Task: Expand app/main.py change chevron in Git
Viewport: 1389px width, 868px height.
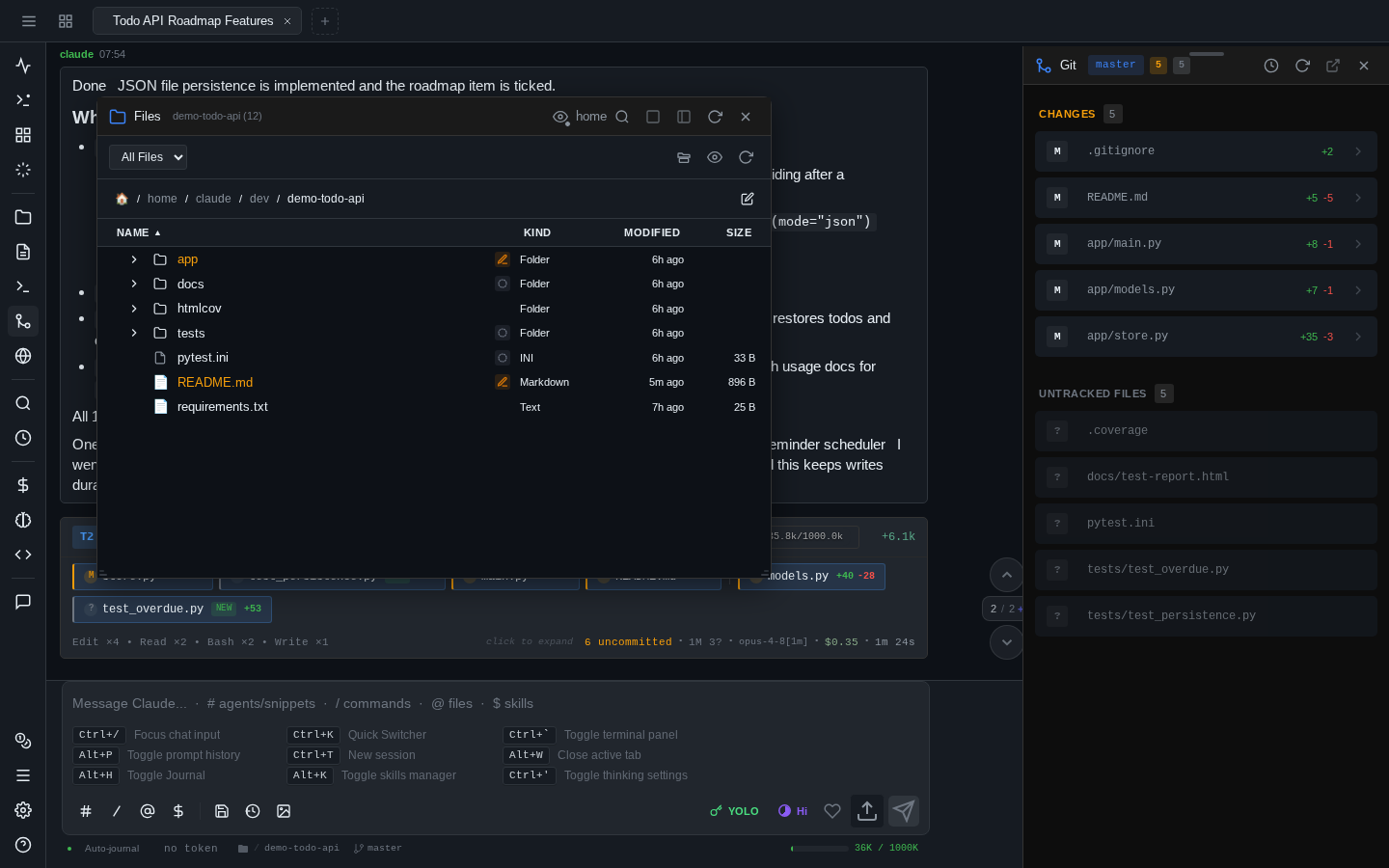Action: (1358, 244)
